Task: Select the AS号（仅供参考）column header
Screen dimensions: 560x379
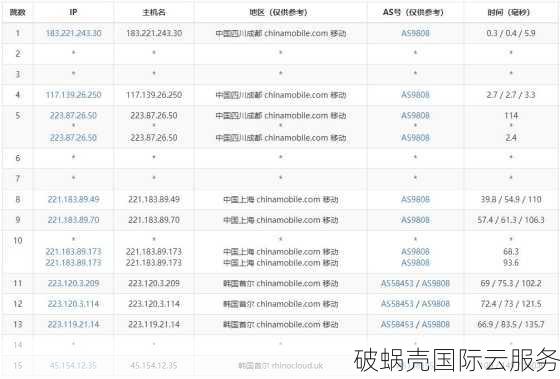Action: [x=415, y=13]
